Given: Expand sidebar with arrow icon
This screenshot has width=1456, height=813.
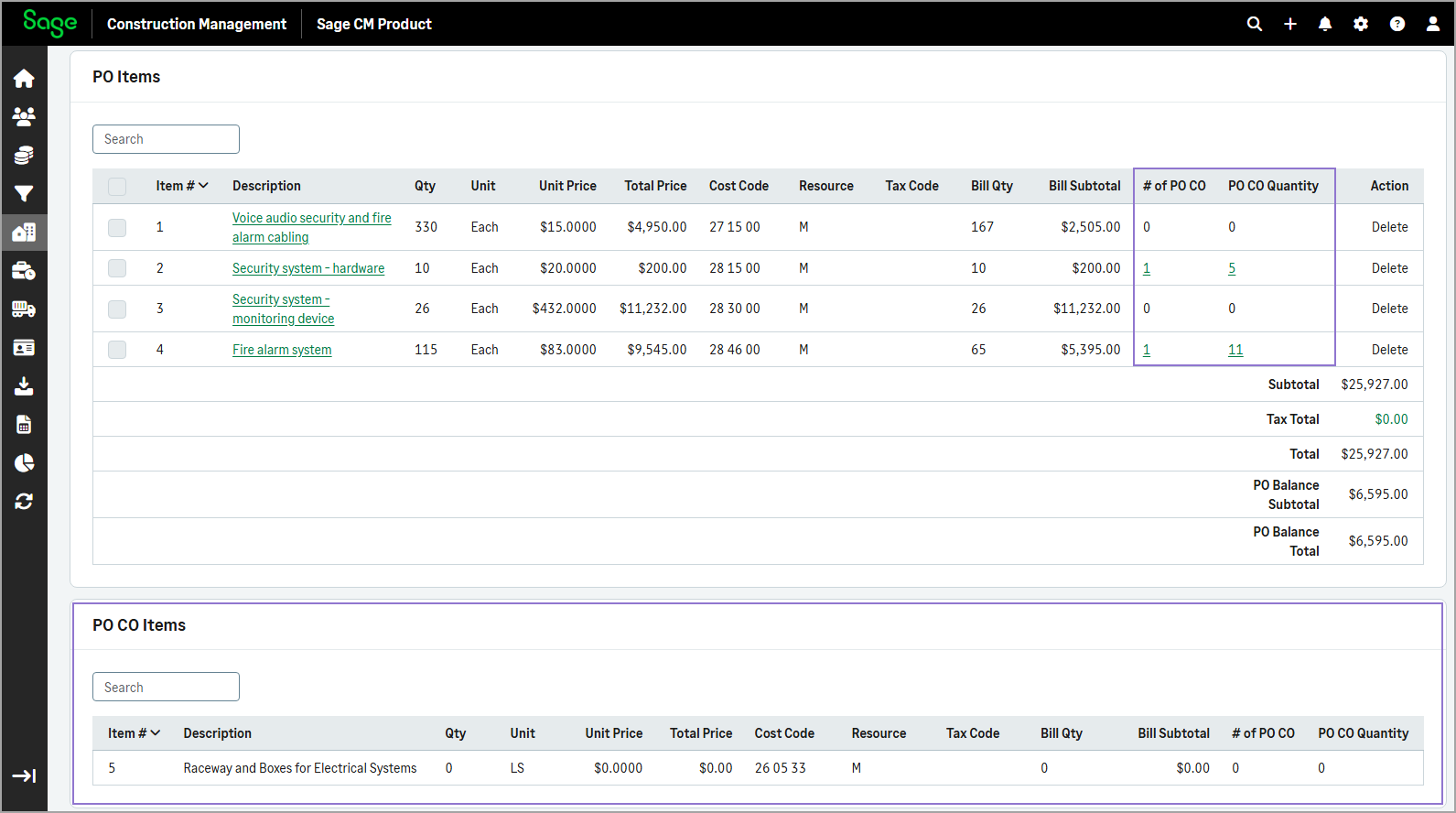Looking at the screenshot, I should coord(24,776).
